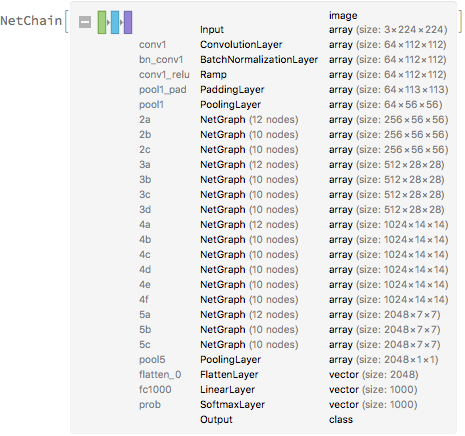This screenshot has width=465, height=436.
Task: Expand the 2a NetGraph (12 nodes)
Action: (293, 120)
